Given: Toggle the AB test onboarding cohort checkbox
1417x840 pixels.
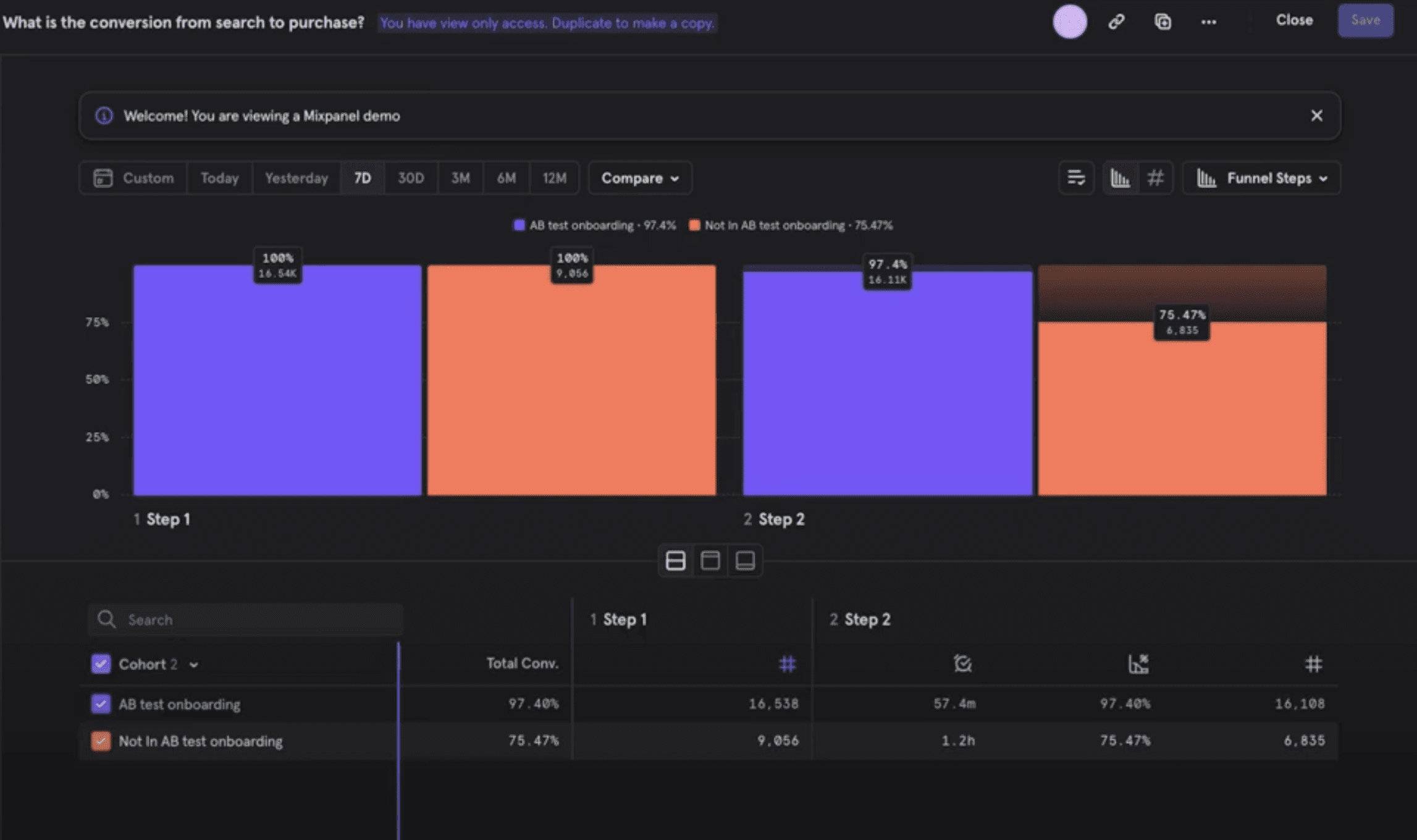Looking at the screenshot, I should [100, 703].
